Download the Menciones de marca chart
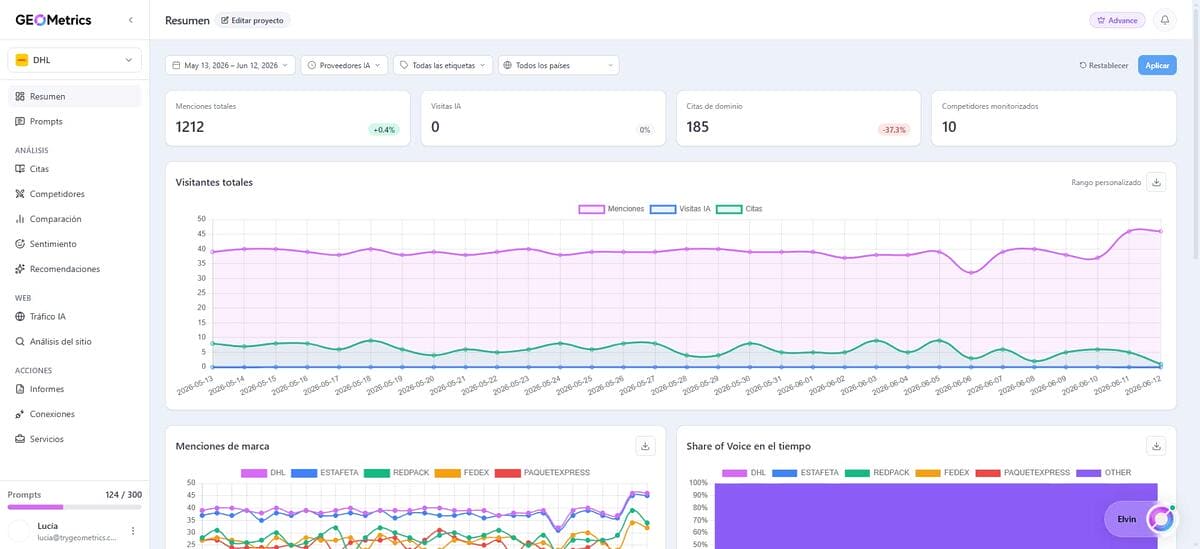The height and width of the screenshot is (549, 1200). coord(645,446)
